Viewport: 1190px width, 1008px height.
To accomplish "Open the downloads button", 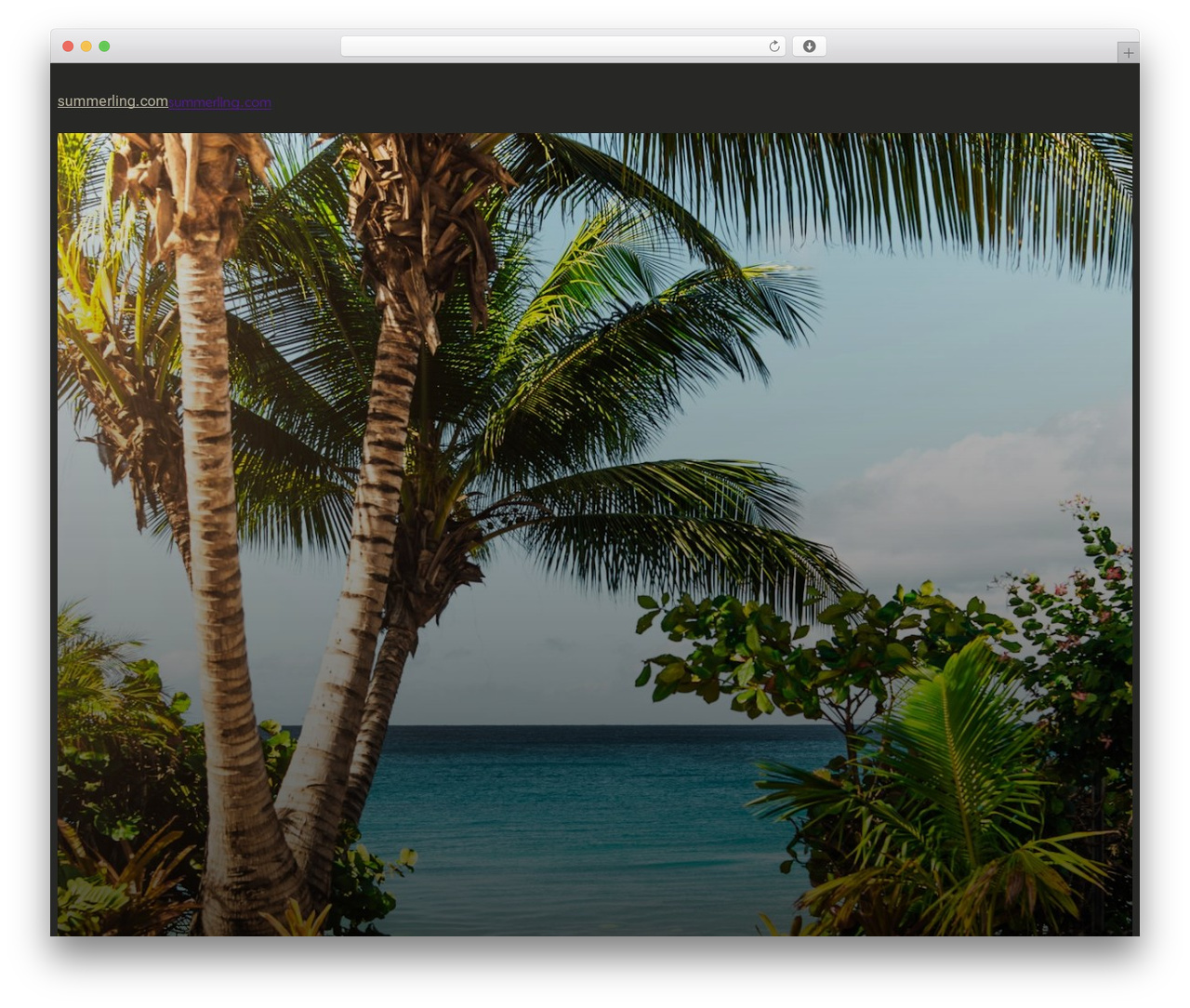I will coord(809,46).
